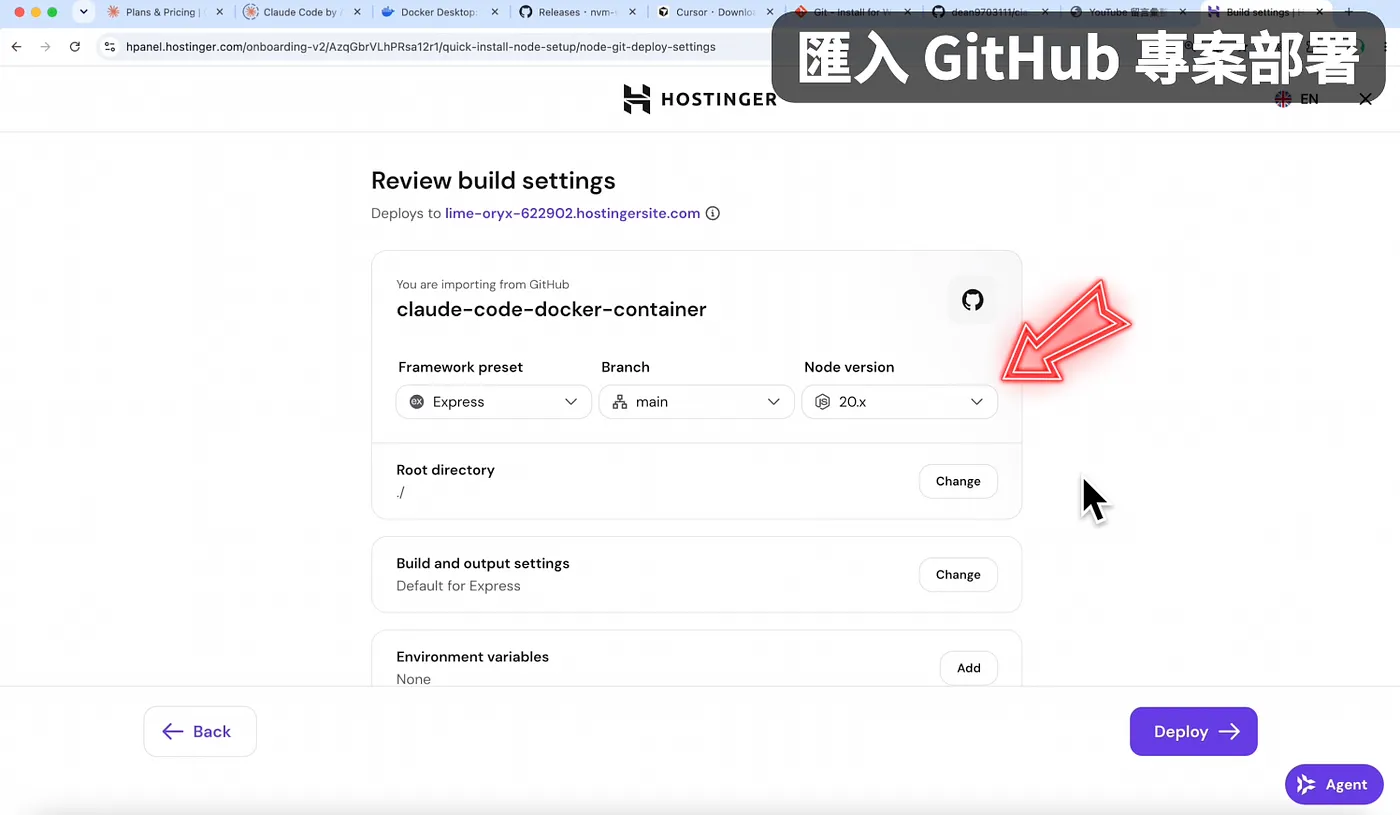The image size is (1400, 815).
Task: Open the Agent assistant
Action: [x=1334, y=785]
